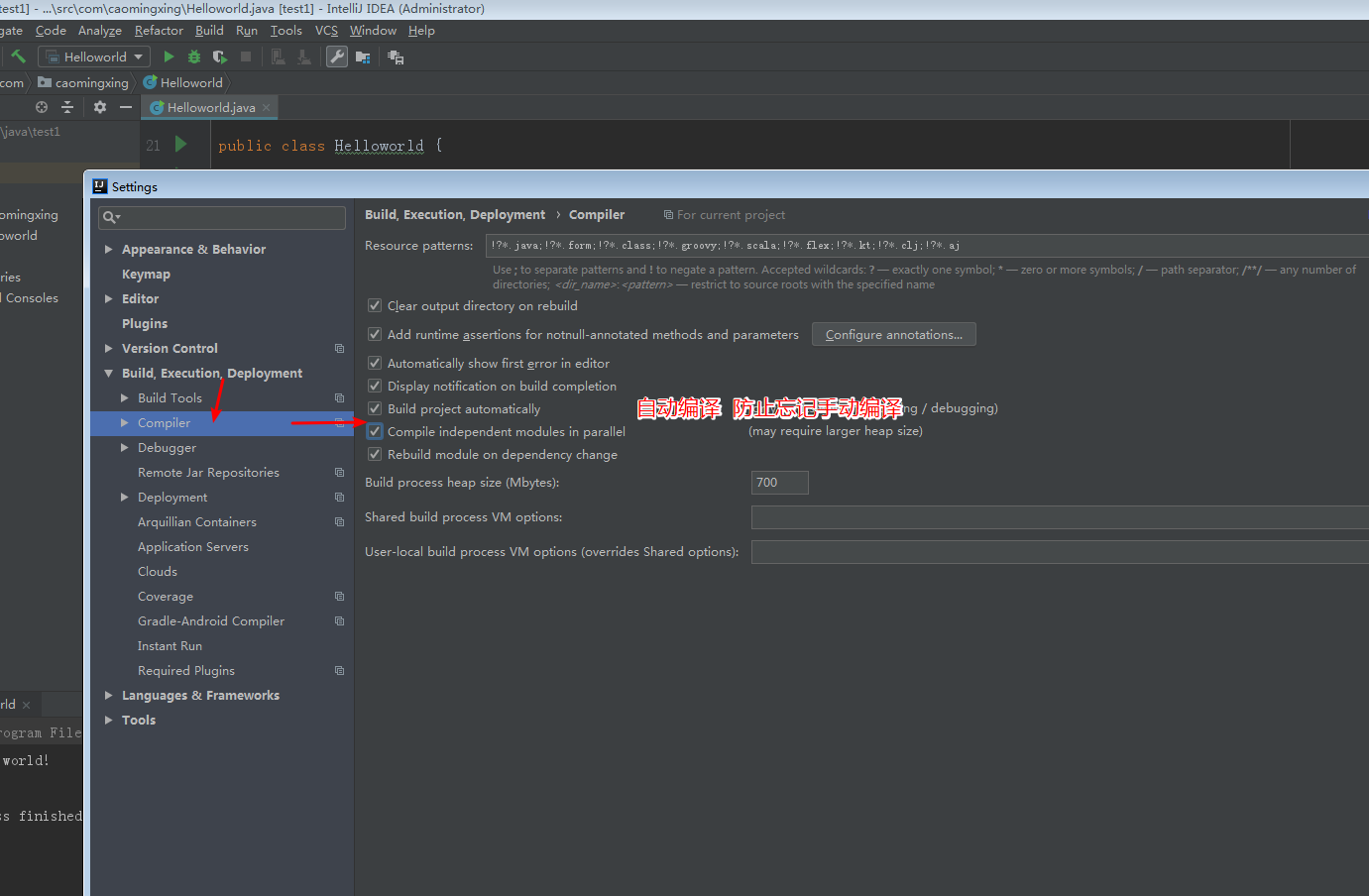The image size is (1369, 896).
Task: Open the Helloworld run configuration dropdown
Action: pyautogui.click(x=94, y=56)
